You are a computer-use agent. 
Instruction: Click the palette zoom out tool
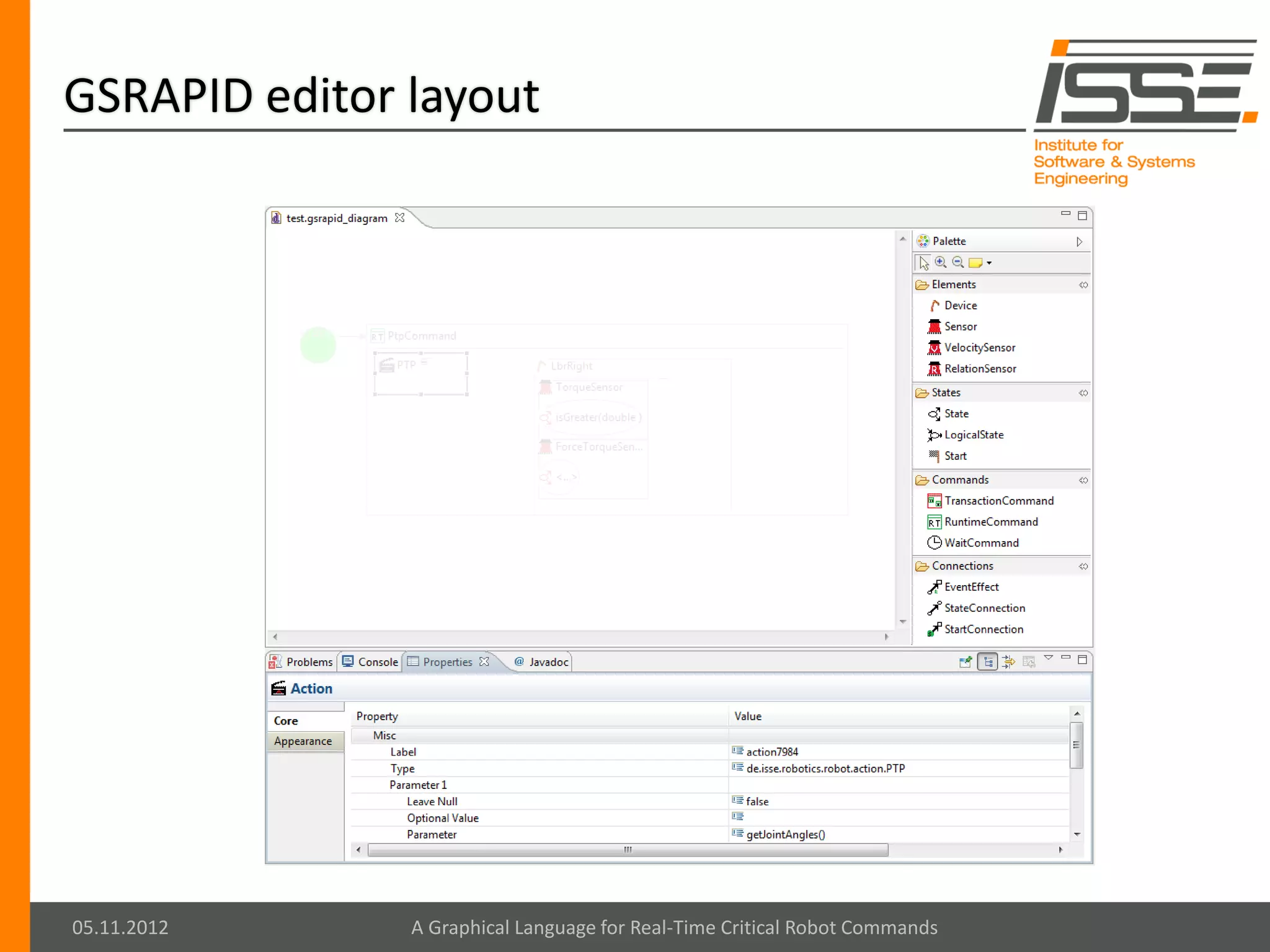958,262
